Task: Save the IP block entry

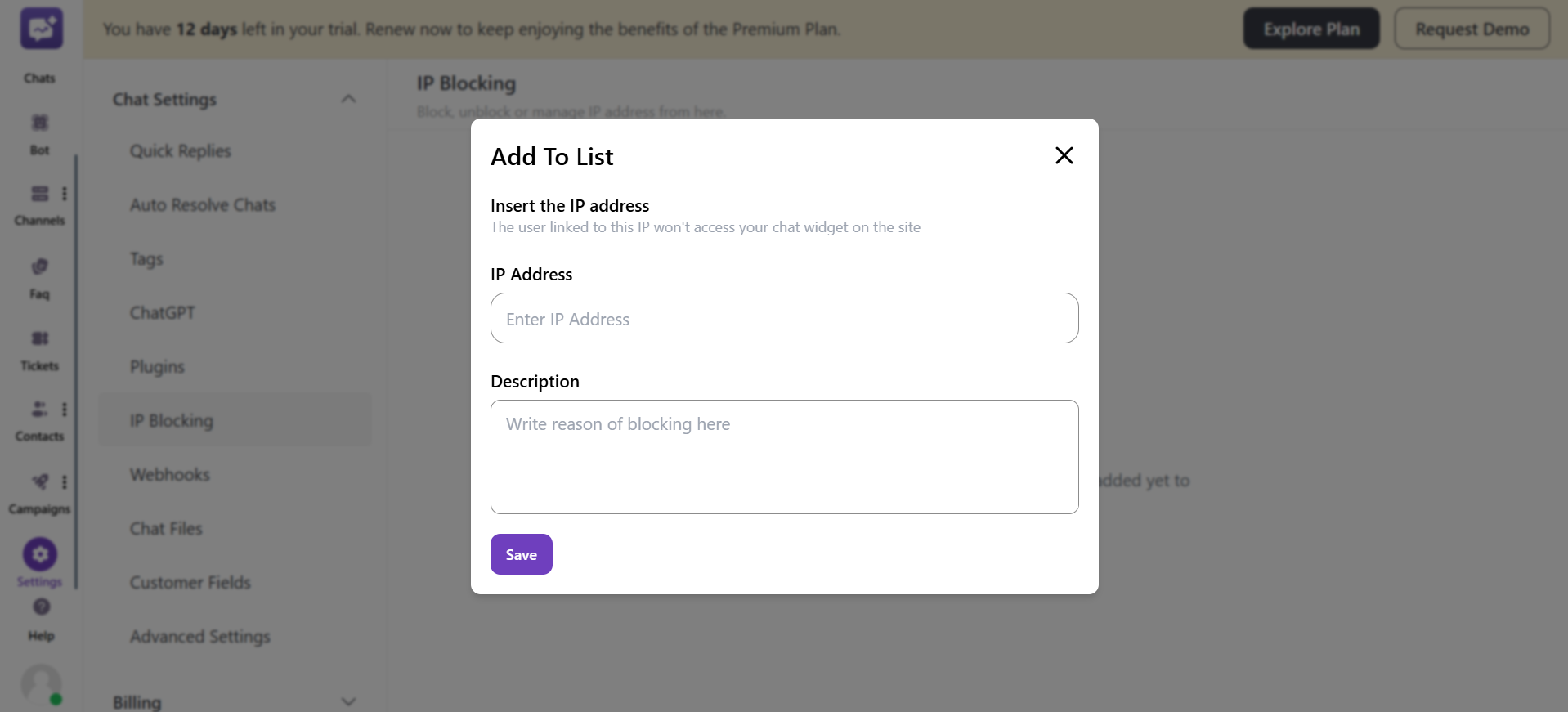Action: click(521, 553)
